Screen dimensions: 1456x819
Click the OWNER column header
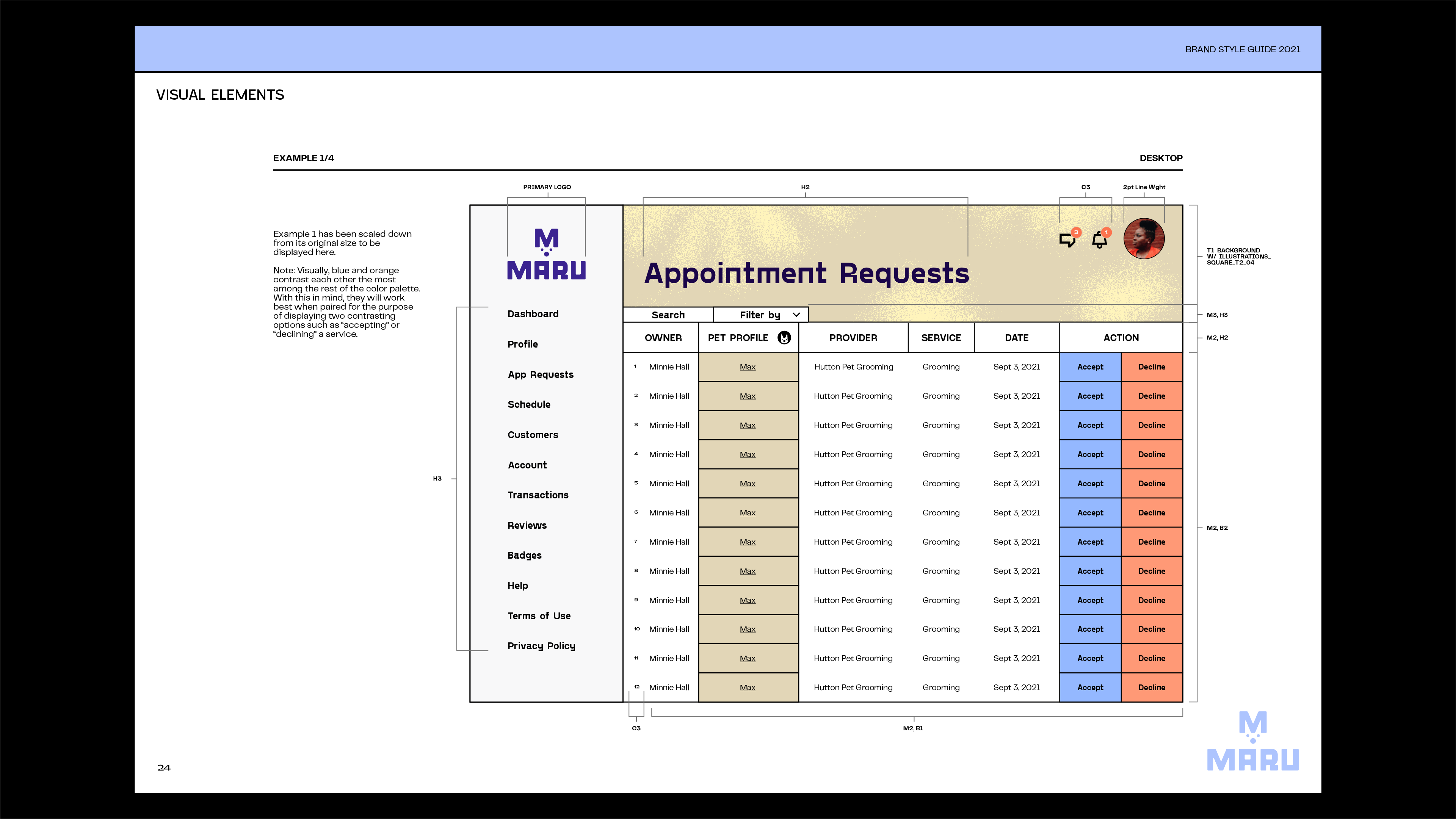[663, 337]
